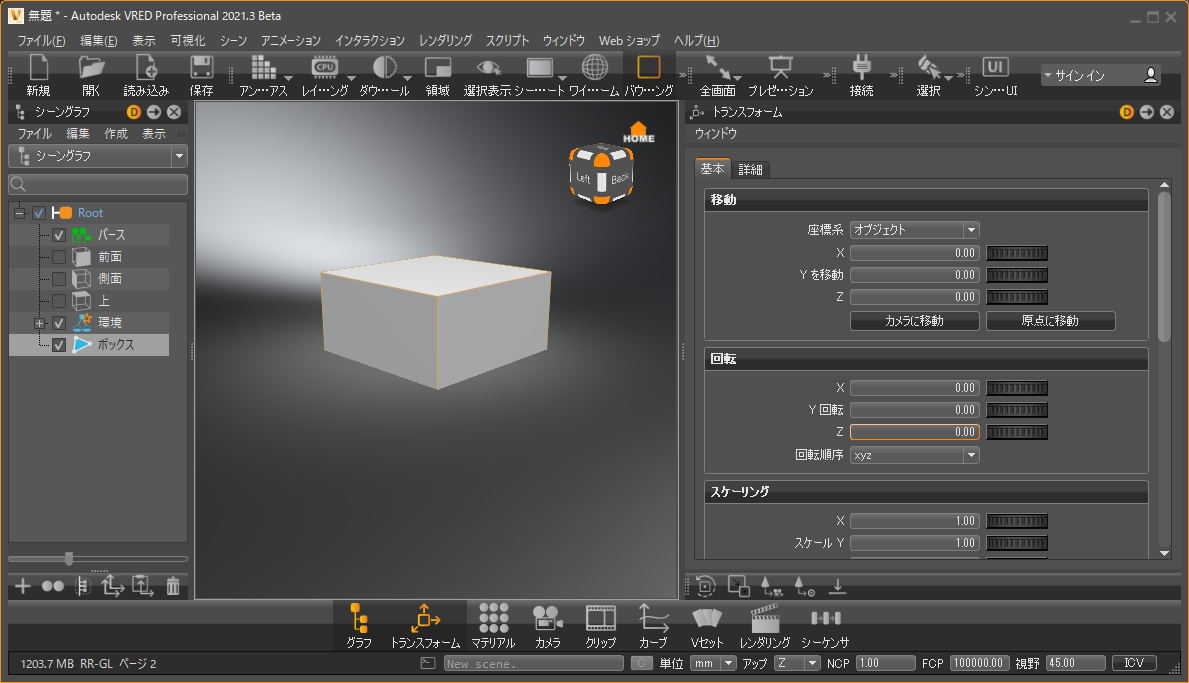Image resolution: width=1189 pixels, height=683 pixels.
Task: Open the ファイル(F) menu in menu bar
Action: coord(42,40)
